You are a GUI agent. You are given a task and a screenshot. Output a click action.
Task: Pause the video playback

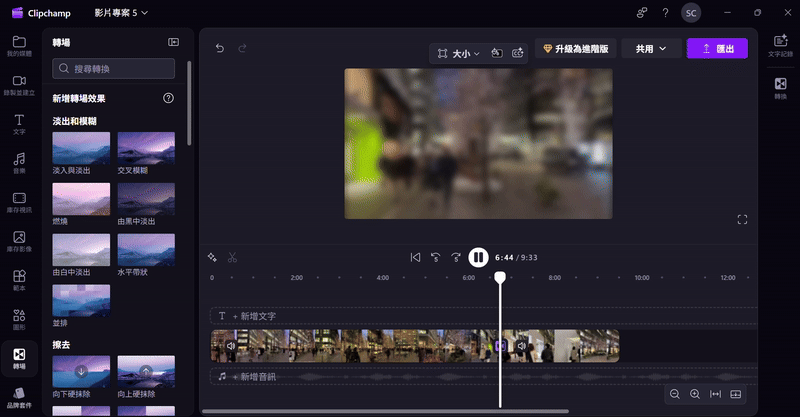[478, 257]
